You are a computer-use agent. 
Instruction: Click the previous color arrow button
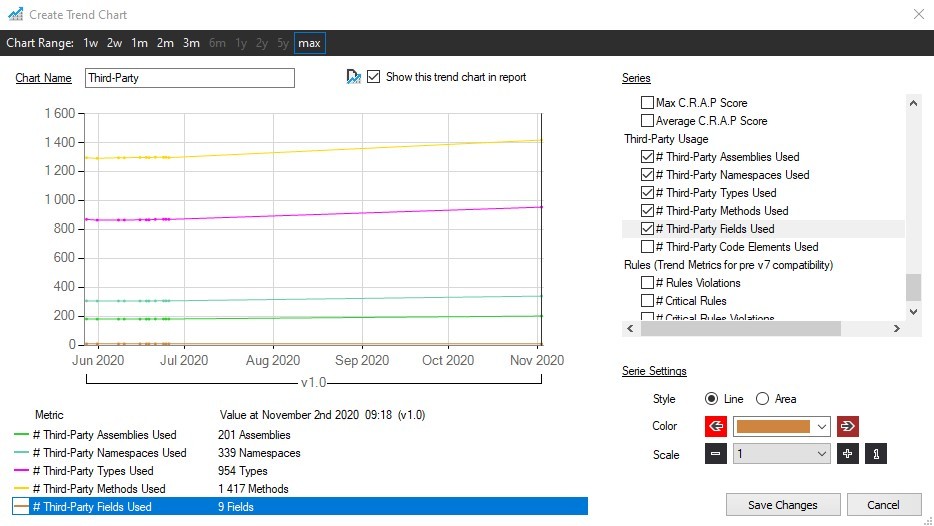(716, 426)
